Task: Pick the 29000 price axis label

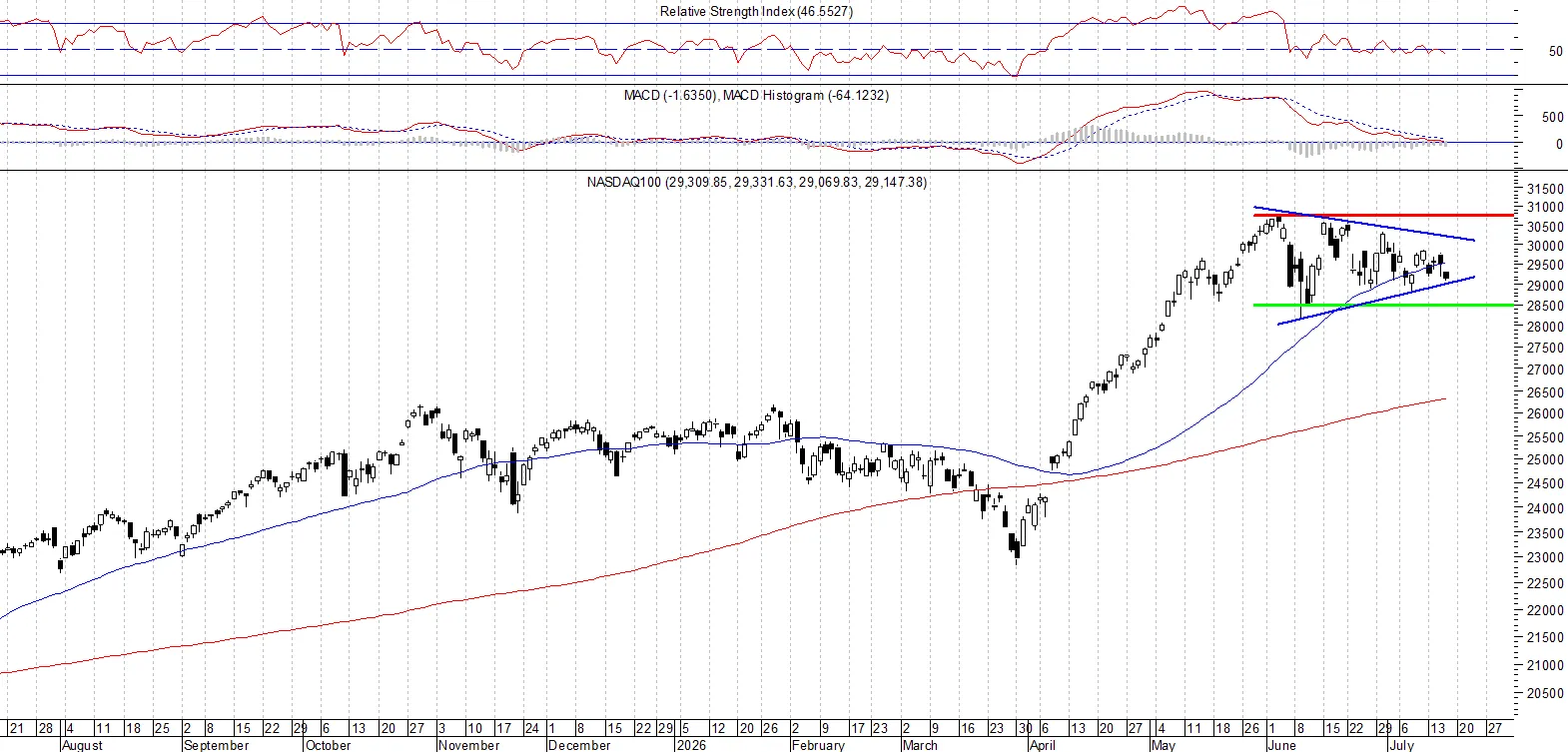Action: pyautogui.click(x=1545, y=285)
